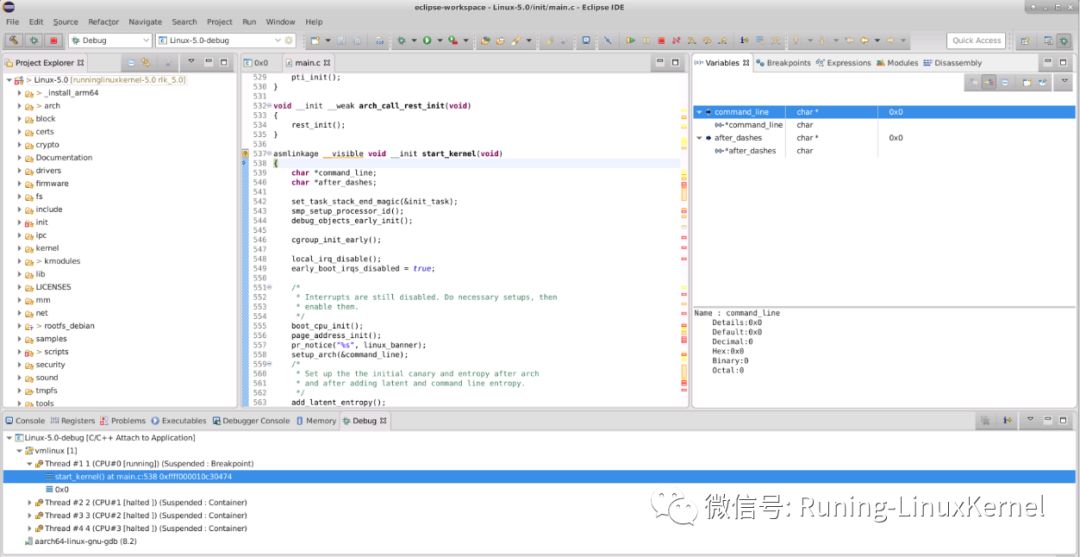The width and height of the screenshot is (1080, 557).
Task: Toggle Instruction Stepping Mode icon
Action: [744, 40]
